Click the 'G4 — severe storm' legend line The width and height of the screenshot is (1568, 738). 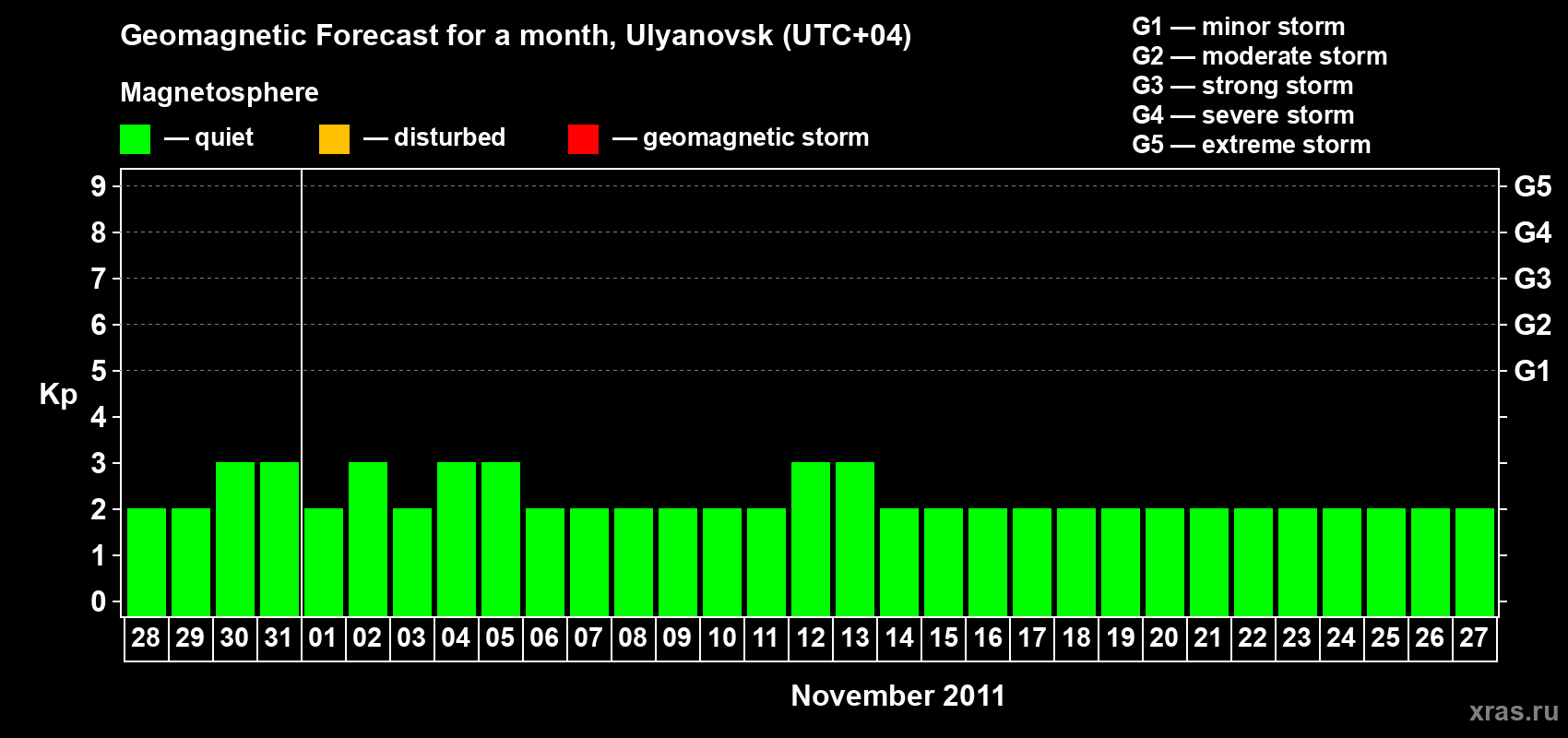tap(1243, 115)
